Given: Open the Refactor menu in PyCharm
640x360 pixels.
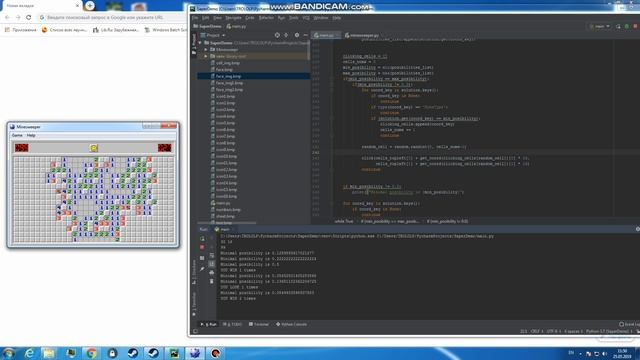Looking at the screenshot, I should 266,18.
